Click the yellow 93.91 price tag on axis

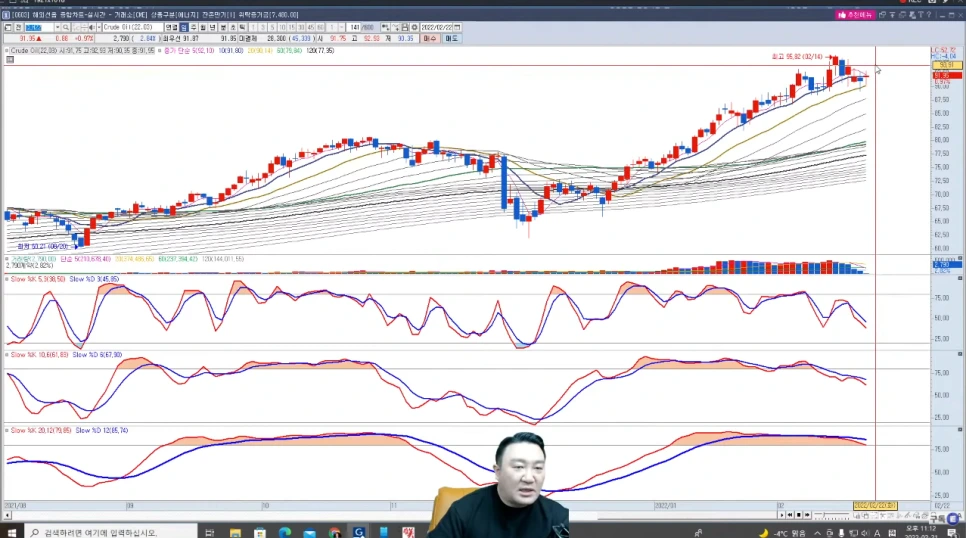coord(947,65)
